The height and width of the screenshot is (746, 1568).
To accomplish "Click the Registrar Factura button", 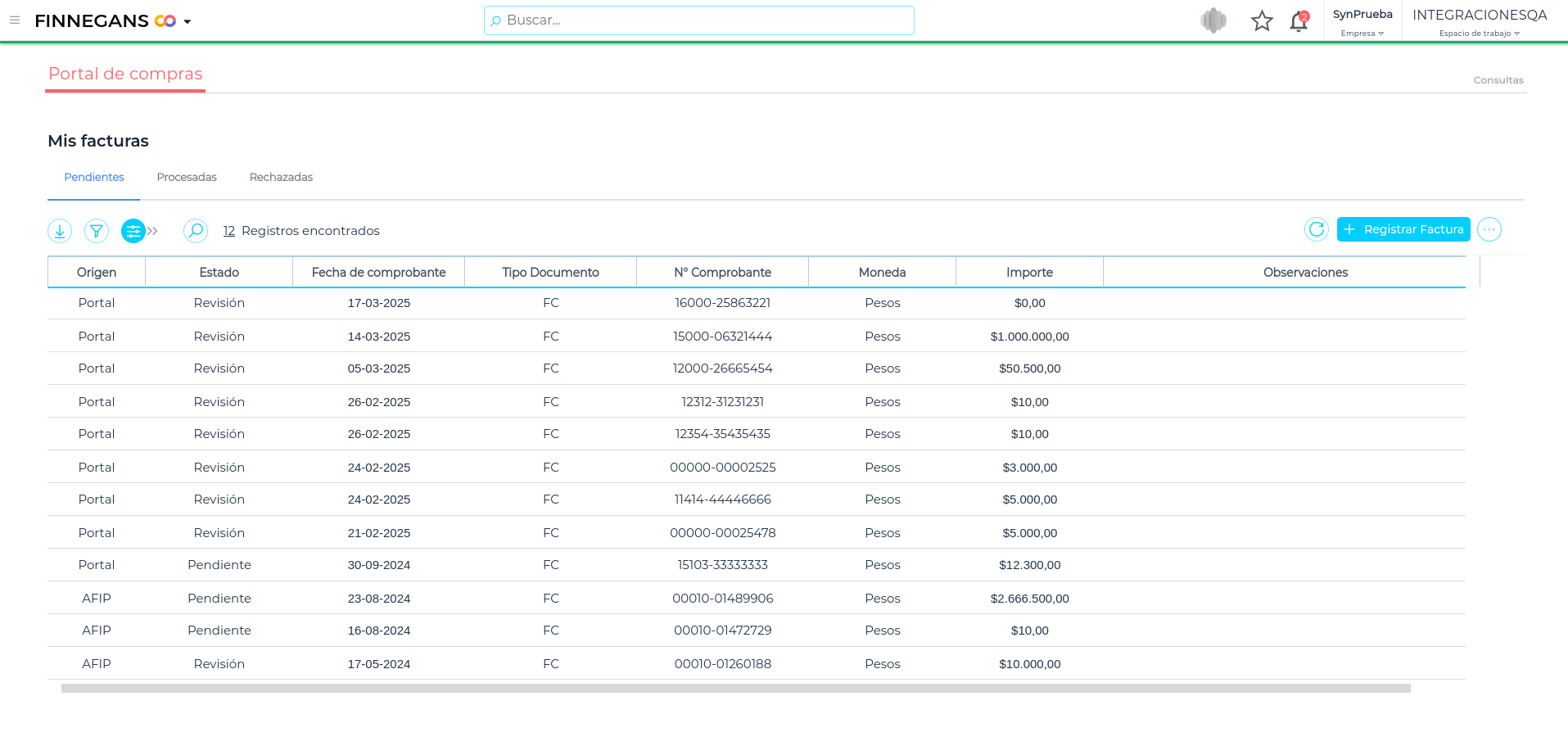I will pos(1403,229).
